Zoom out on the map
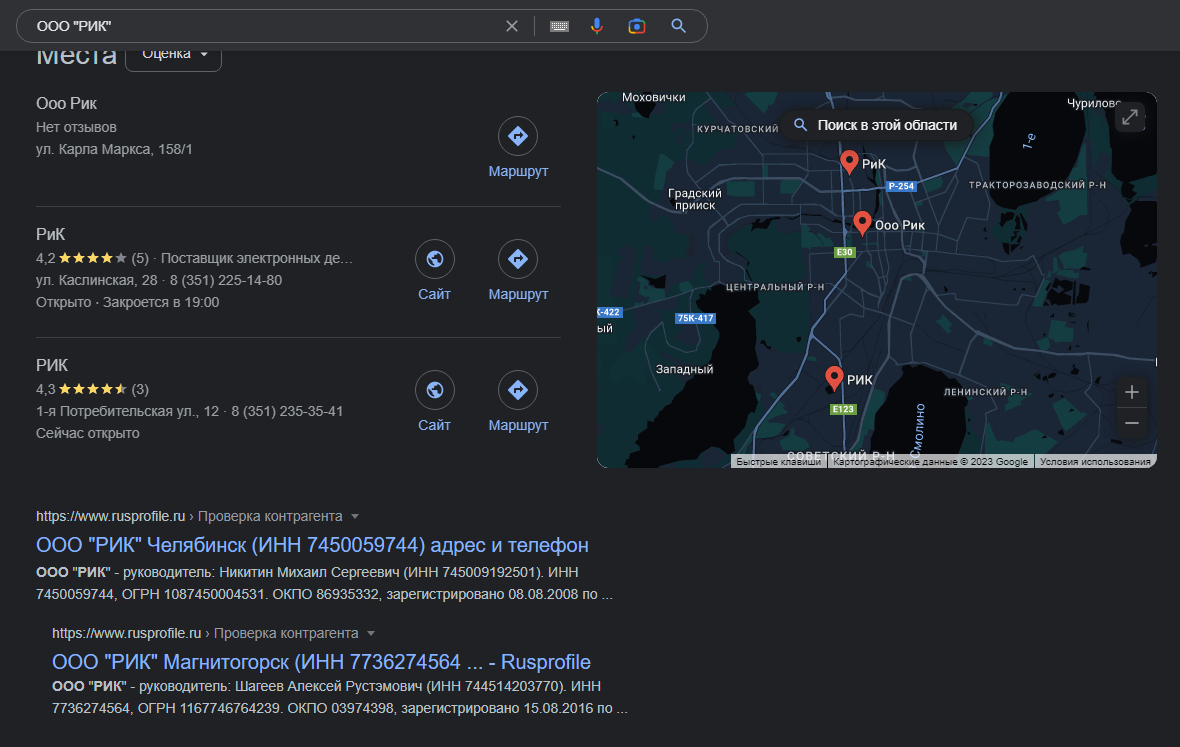This screenshot has height=747, width=1180. [1132, 423]
